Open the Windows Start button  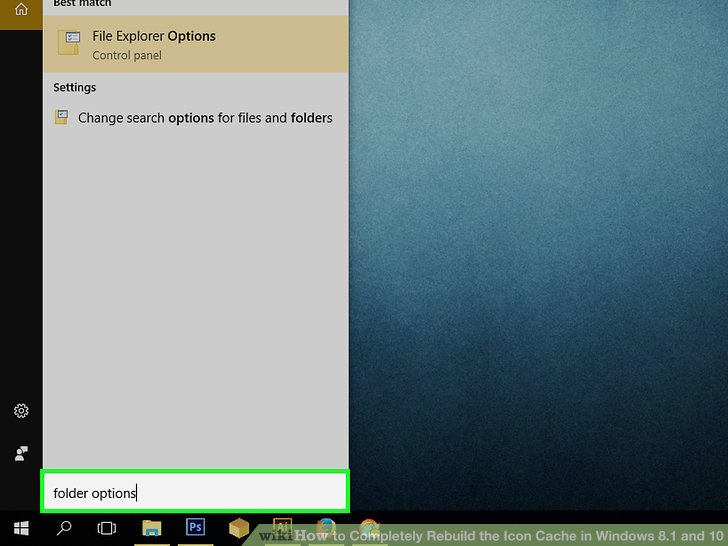point(21,528)
